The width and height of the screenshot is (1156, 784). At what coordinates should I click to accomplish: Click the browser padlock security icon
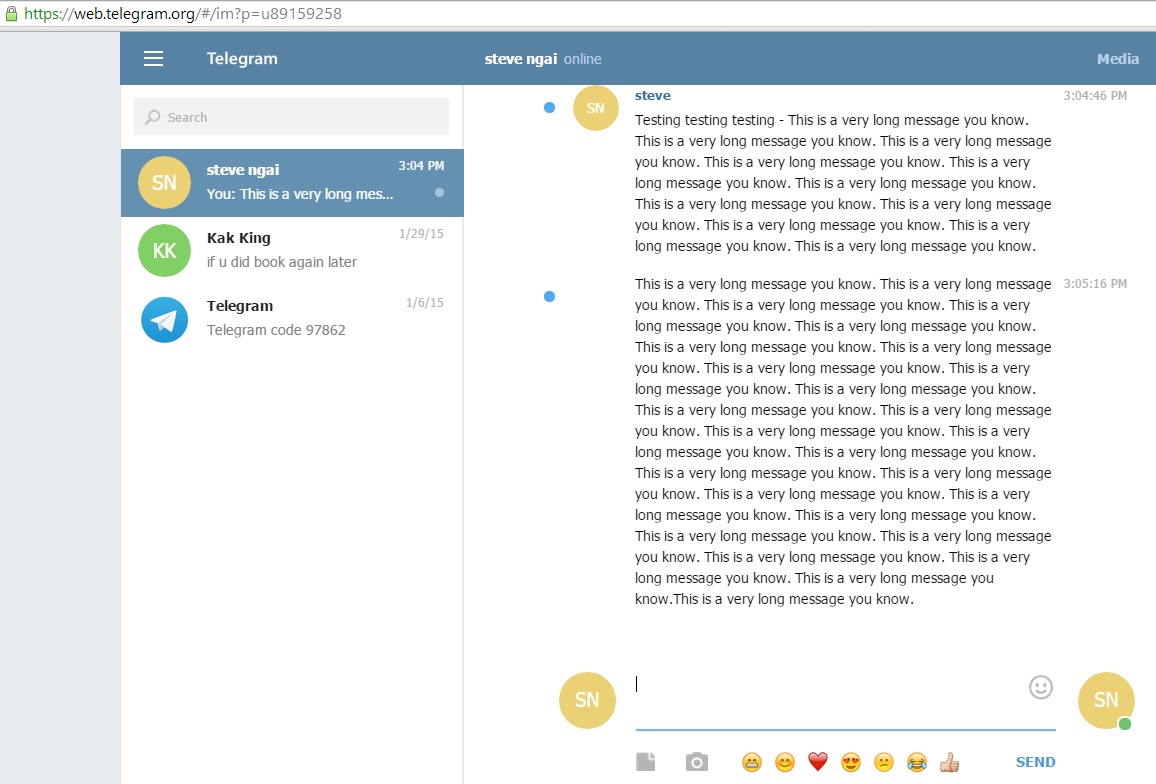[x=10, y=13]
